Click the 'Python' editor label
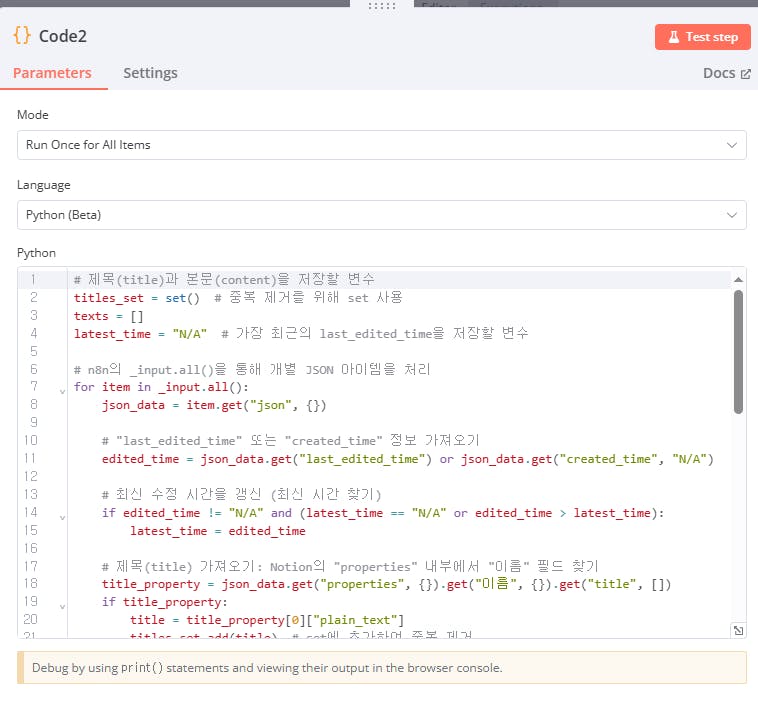The width and height of the screenshot is (758, 715). pyautogui.click(x=36, y=253)
